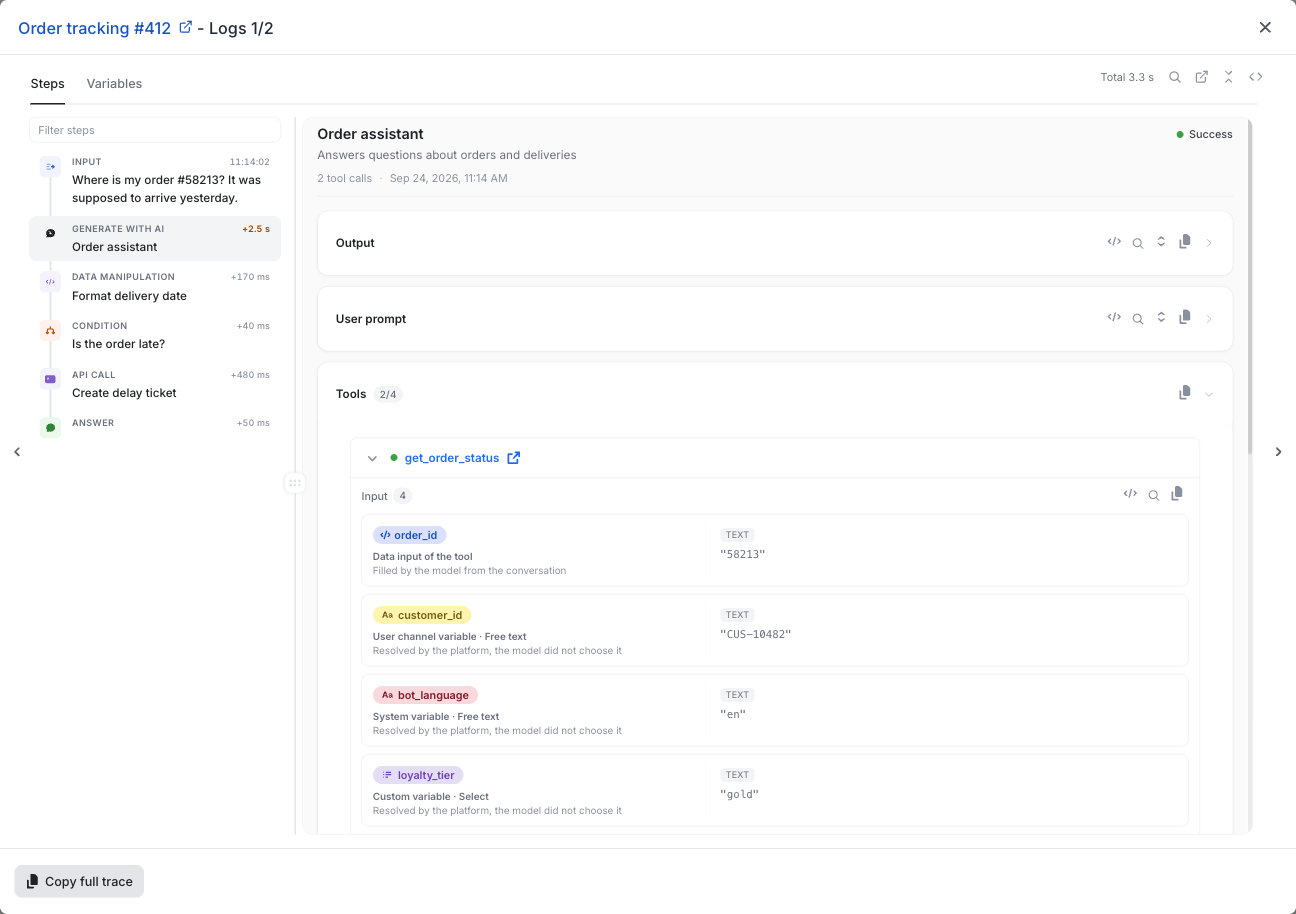Viewport: 1296px width, 914px height.
Task: Expand or collapse the Output section height
Action: click(1161, 242)
